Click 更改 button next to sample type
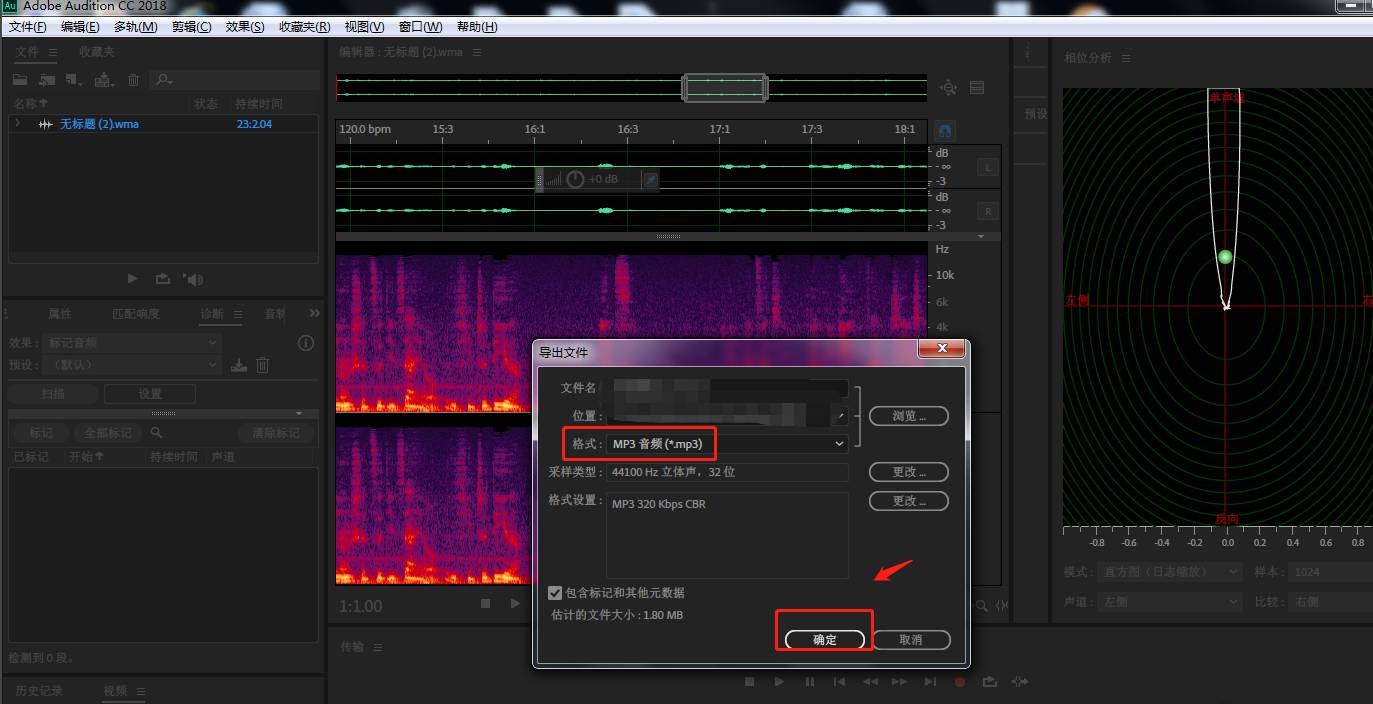 909,472
